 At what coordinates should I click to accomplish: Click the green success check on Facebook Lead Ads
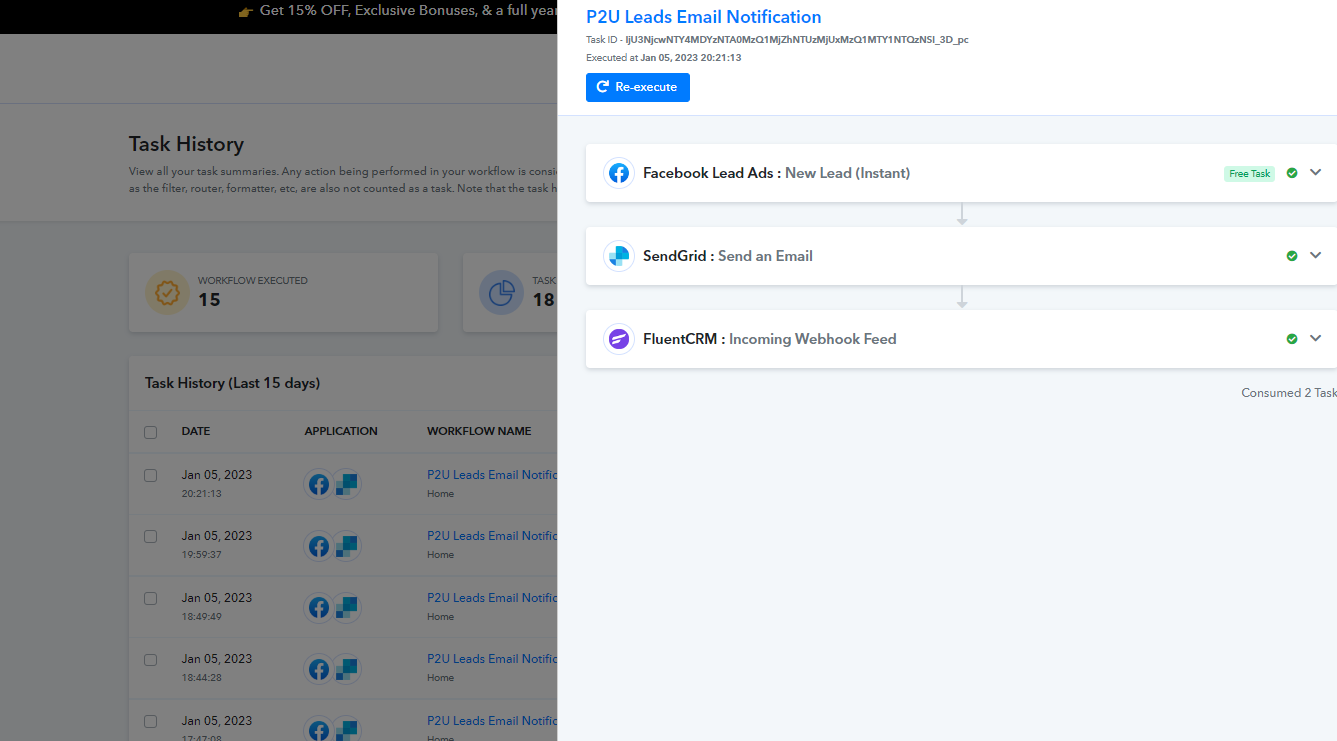point(1292,173)
